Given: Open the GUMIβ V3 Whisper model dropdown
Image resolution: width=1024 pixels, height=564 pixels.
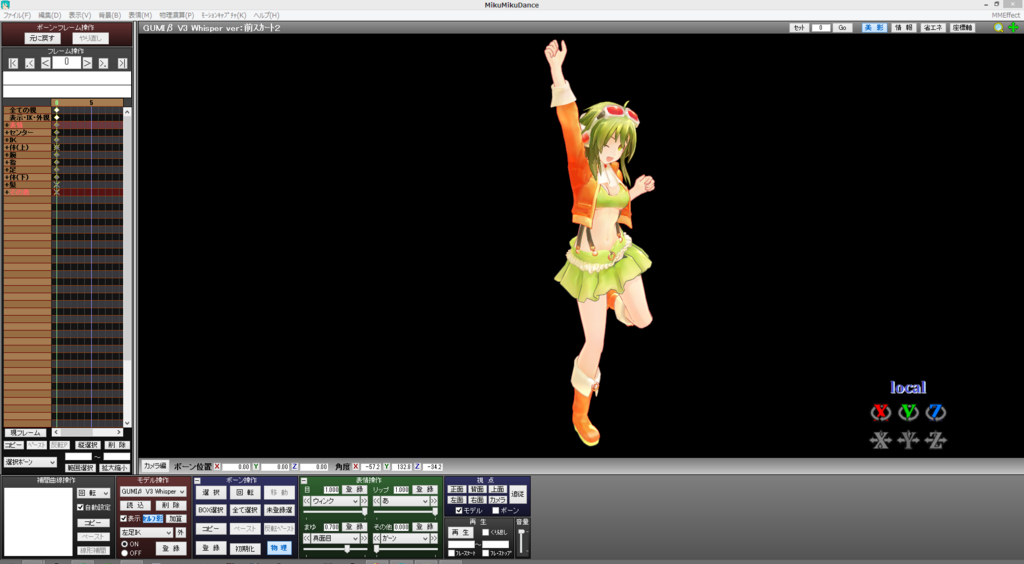Looking at the screenshot, I should 153,492.
